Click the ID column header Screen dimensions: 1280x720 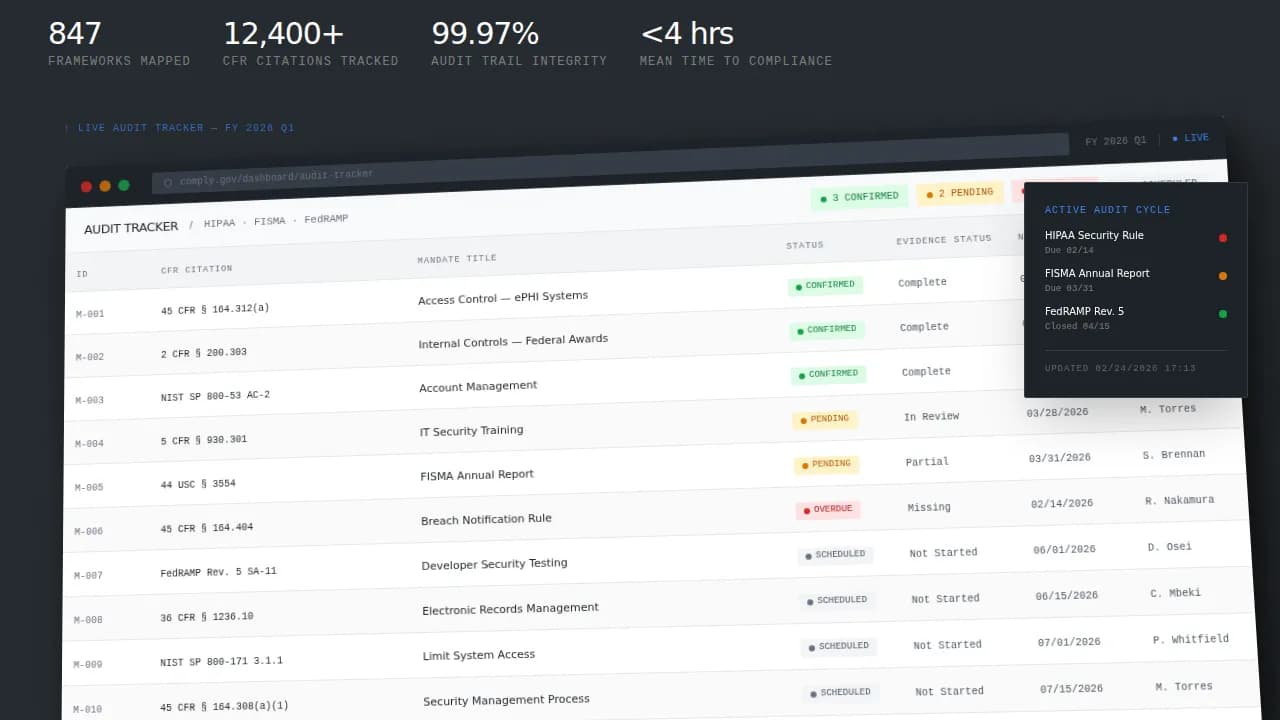click(82, 274)
